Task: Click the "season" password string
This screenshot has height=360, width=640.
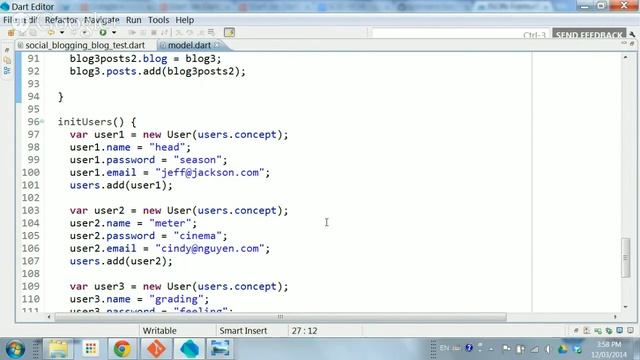Action: point(198,160)
